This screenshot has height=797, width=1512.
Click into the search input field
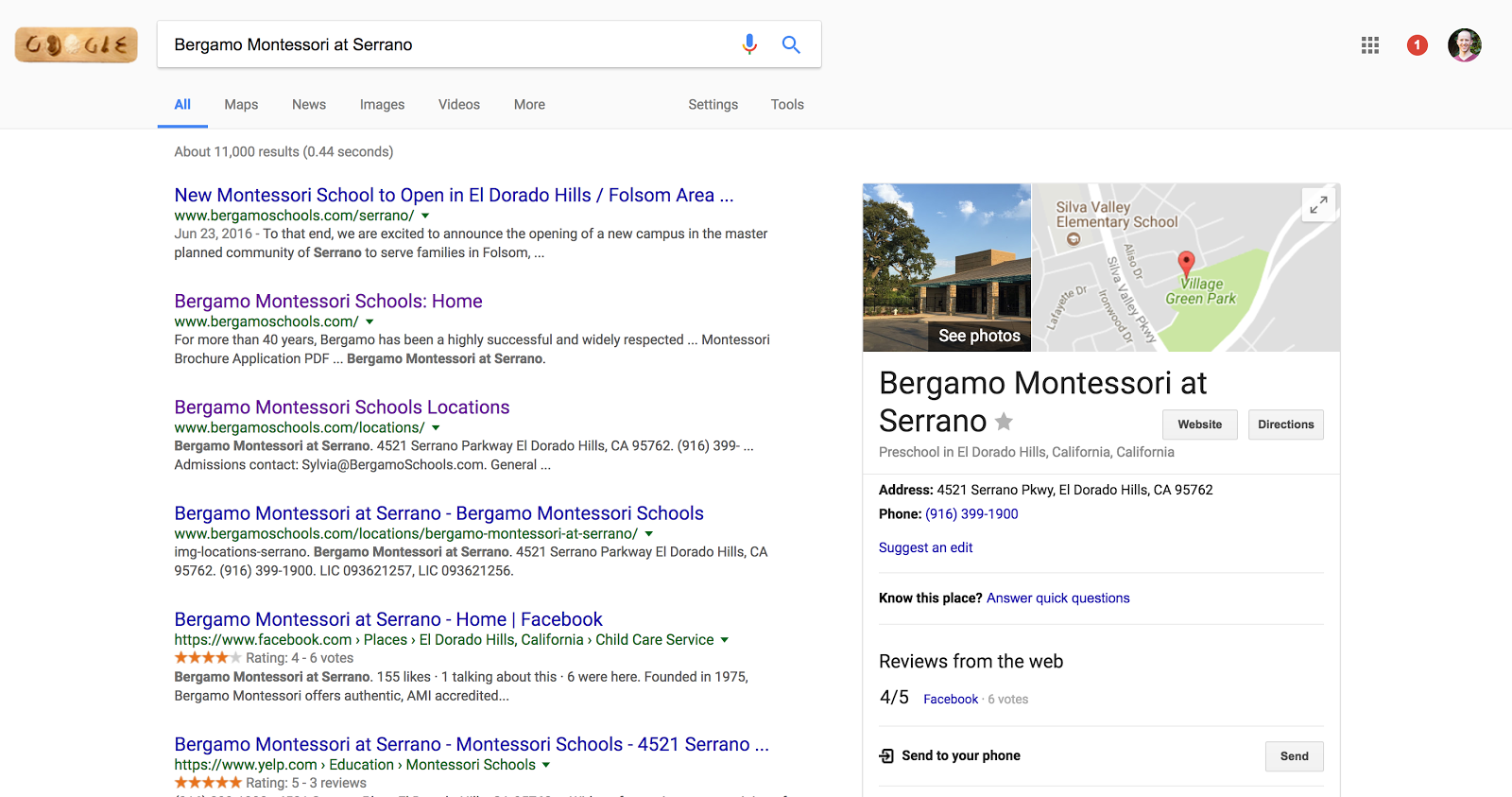444,44
